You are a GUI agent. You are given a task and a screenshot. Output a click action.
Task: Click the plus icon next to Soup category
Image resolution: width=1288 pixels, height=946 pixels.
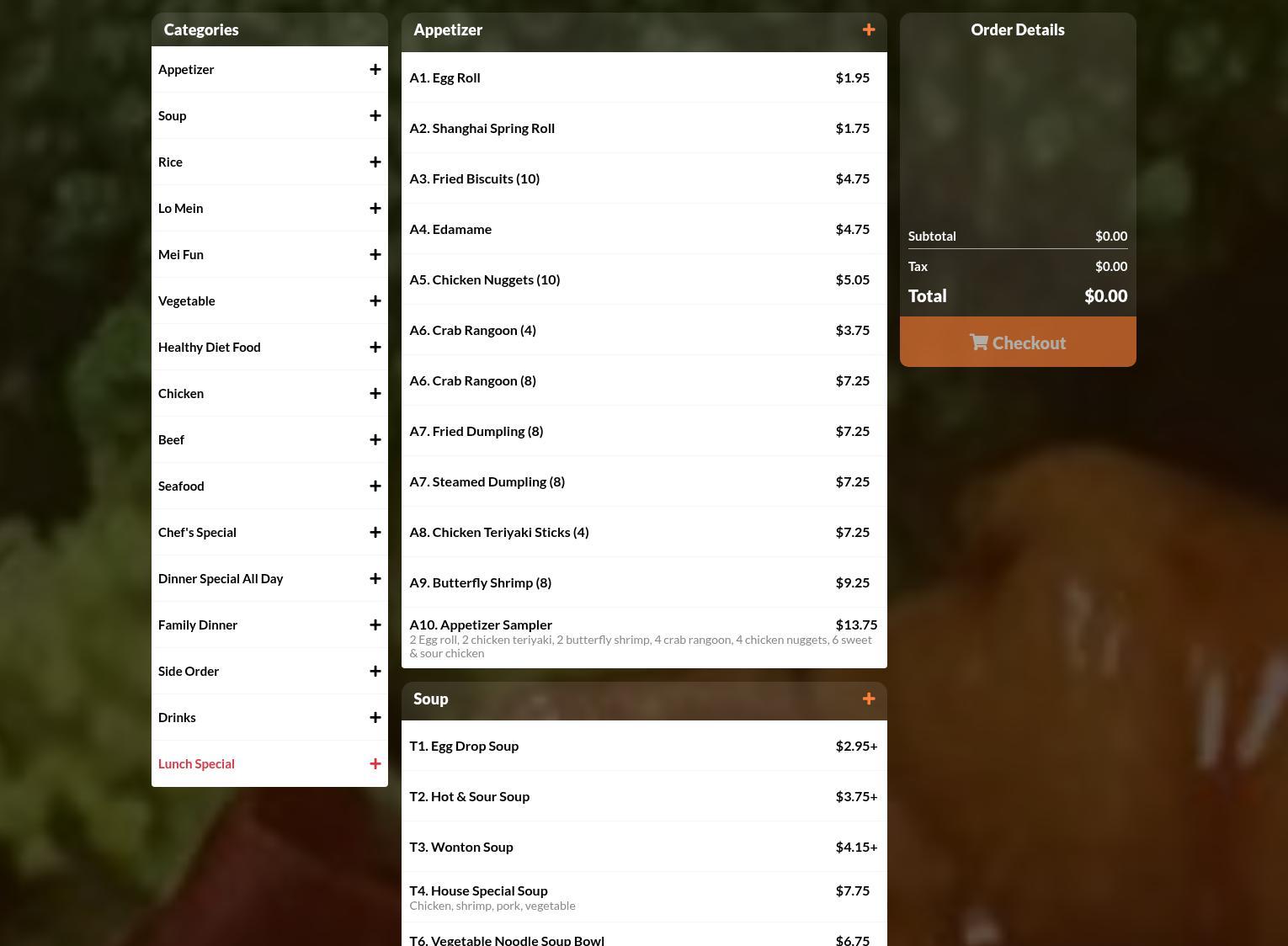[x=375, y=116]
